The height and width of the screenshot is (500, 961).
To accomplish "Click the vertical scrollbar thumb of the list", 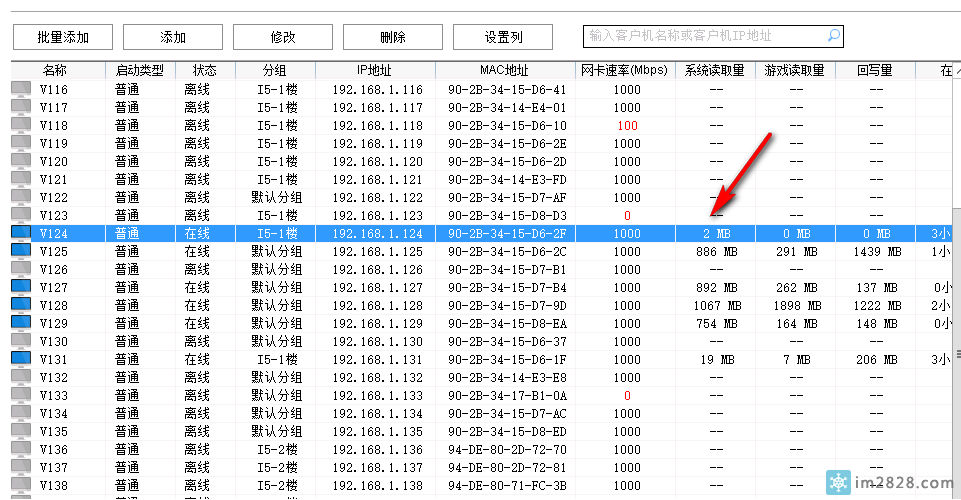I will [956, 352].
